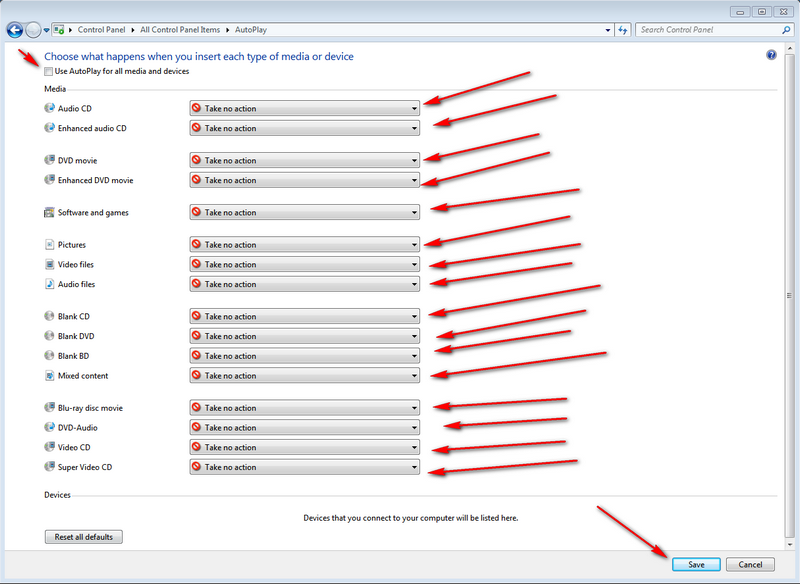
Task: Expand the Software and games dropdown
Action: pyautogui.click(x=305, y=212)
